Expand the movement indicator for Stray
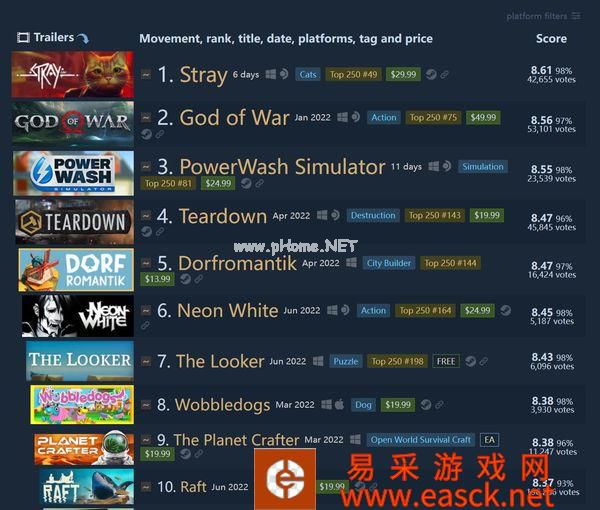This screenshot has height=510, width=600. pos(146,74)
